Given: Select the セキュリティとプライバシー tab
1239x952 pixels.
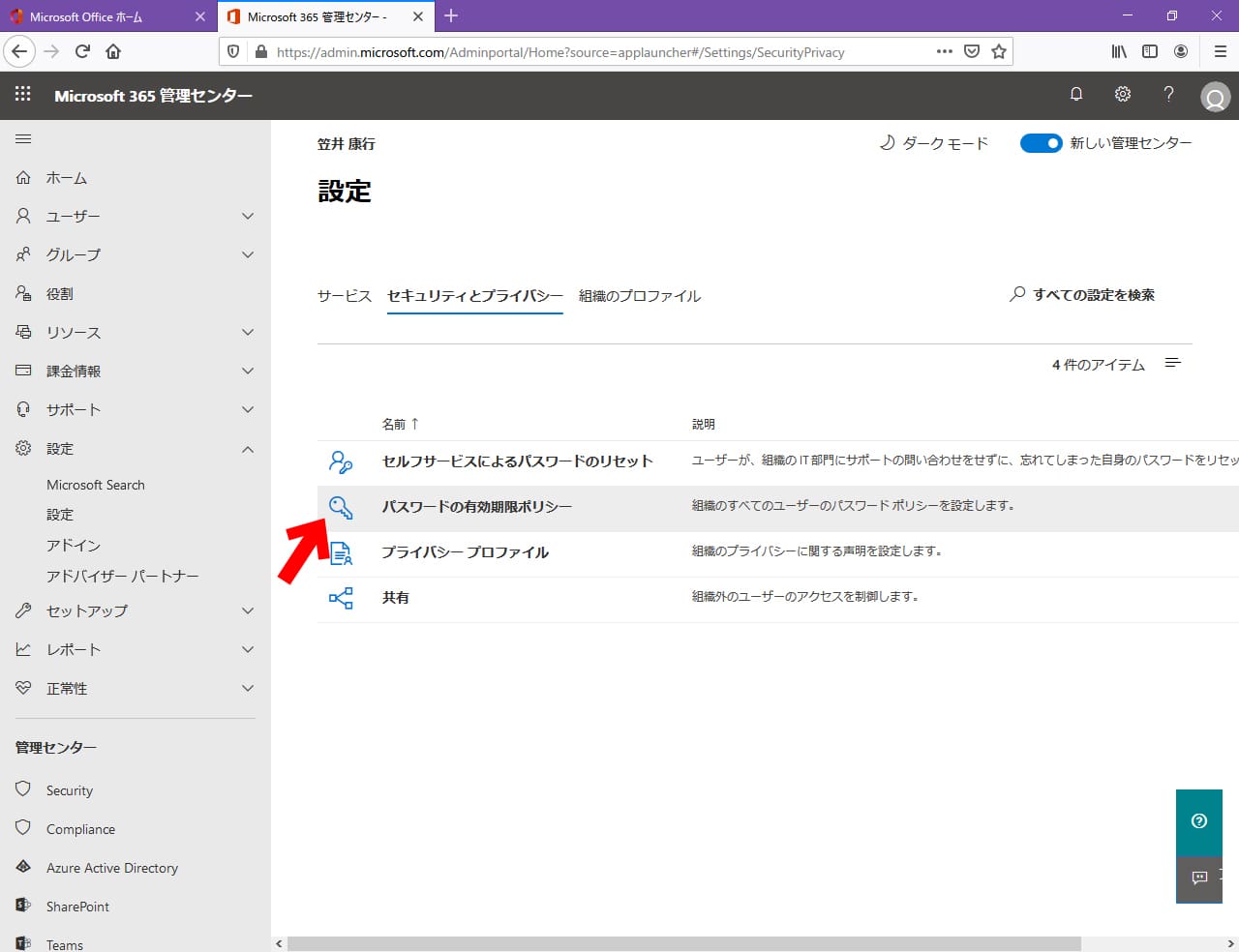Looking at the screenshot, I should click(475, 296).
